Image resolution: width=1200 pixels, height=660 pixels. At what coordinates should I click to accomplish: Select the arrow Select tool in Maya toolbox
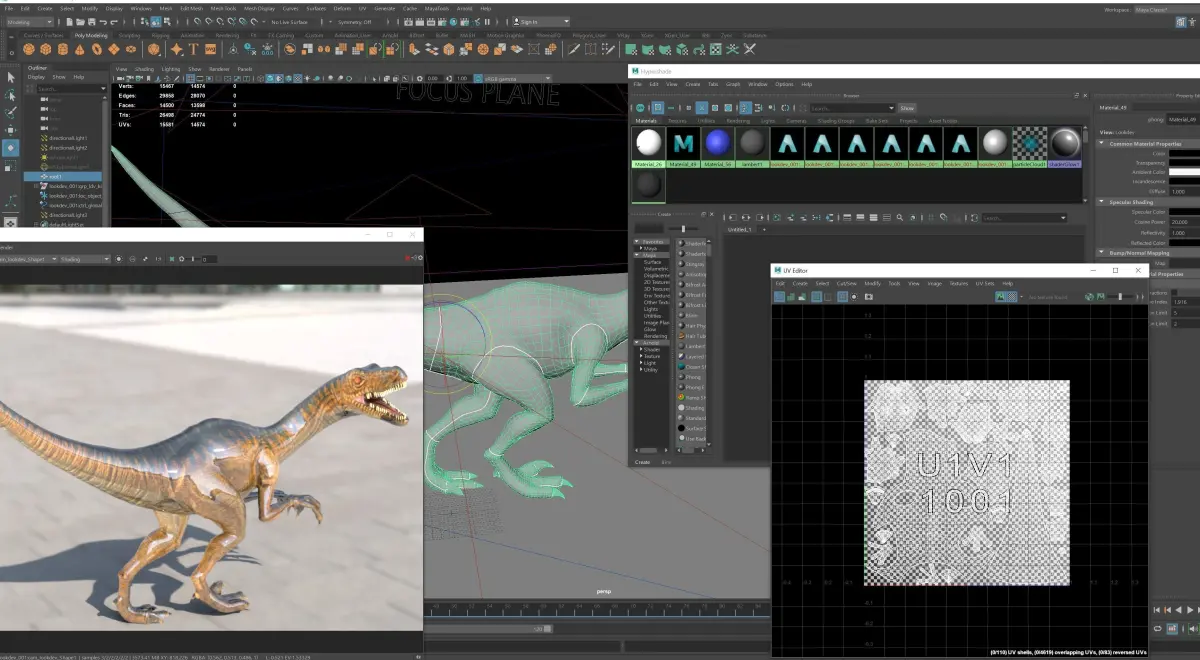pyautogui.click(x=10, y=77)
